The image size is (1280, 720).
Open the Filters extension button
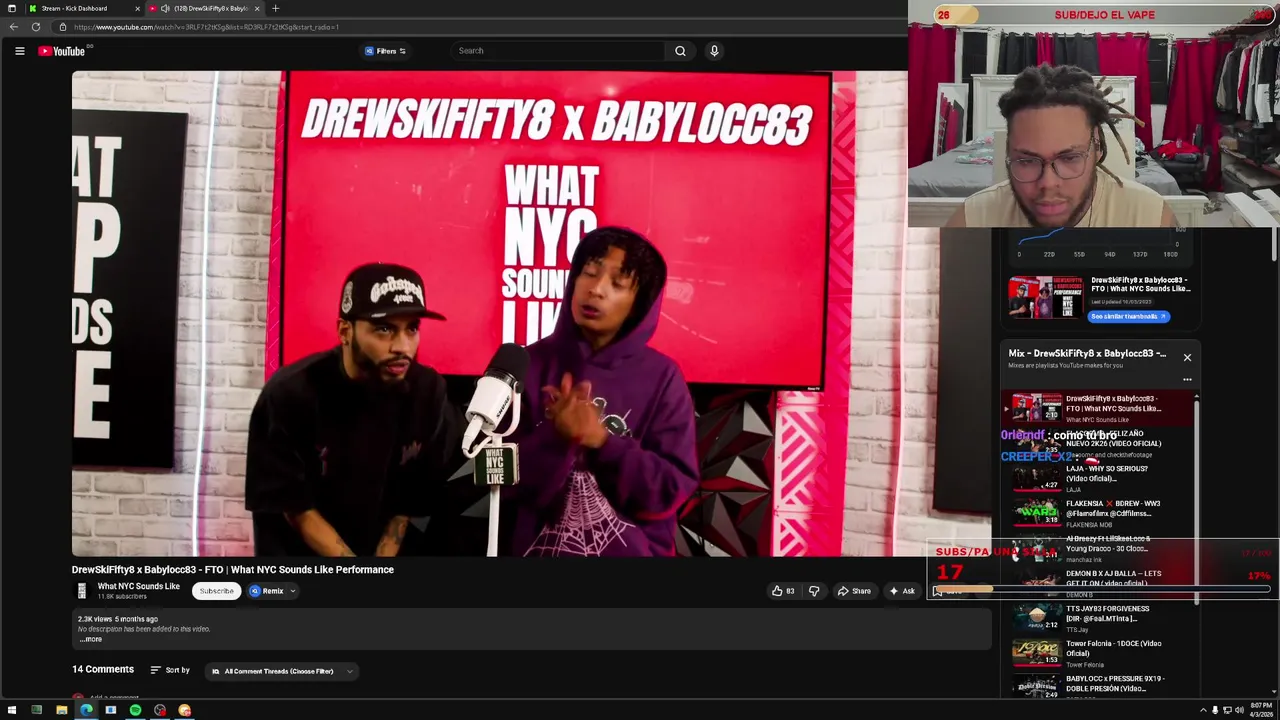tap(386, 51)
